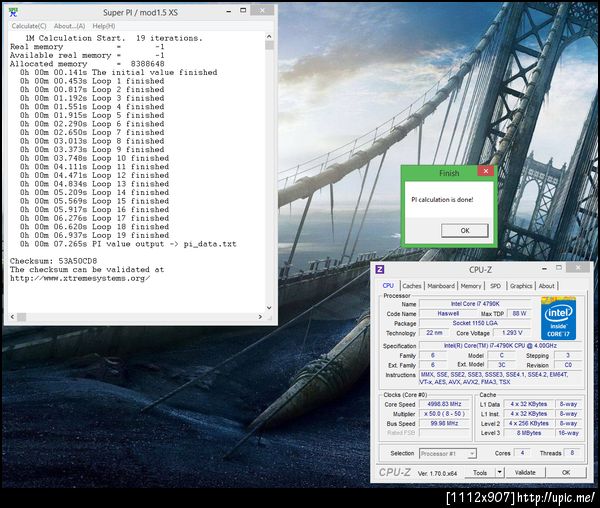Click the Package value 'Socket 1150 LGA'
Image resolution: width=600 pixels, height=508 pixels.
click(475, 323)
